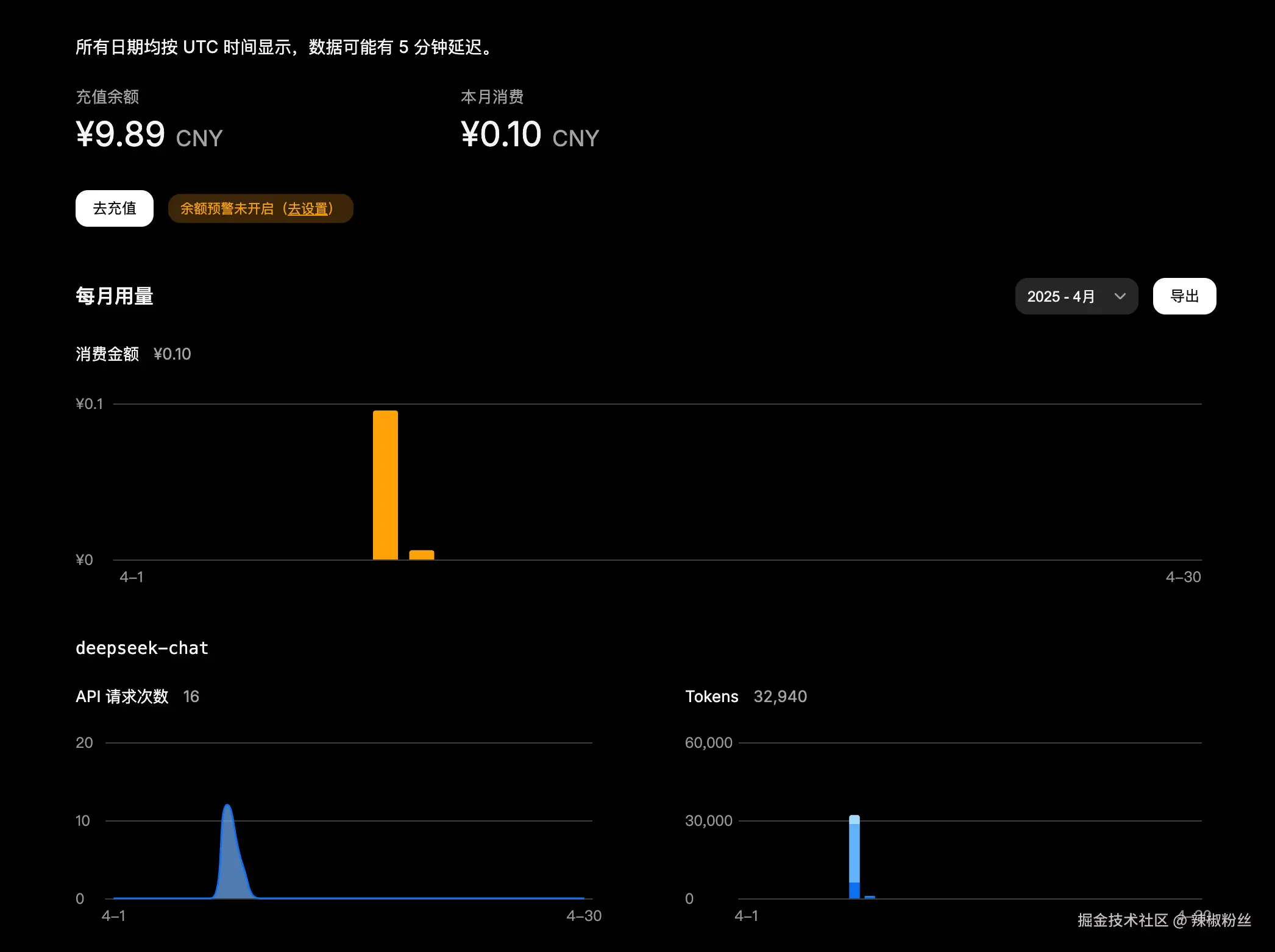Viewport: 1275px width, 952px height.
Task: Click the 4–30 date on spending chart
Action: pos(1182,577)
